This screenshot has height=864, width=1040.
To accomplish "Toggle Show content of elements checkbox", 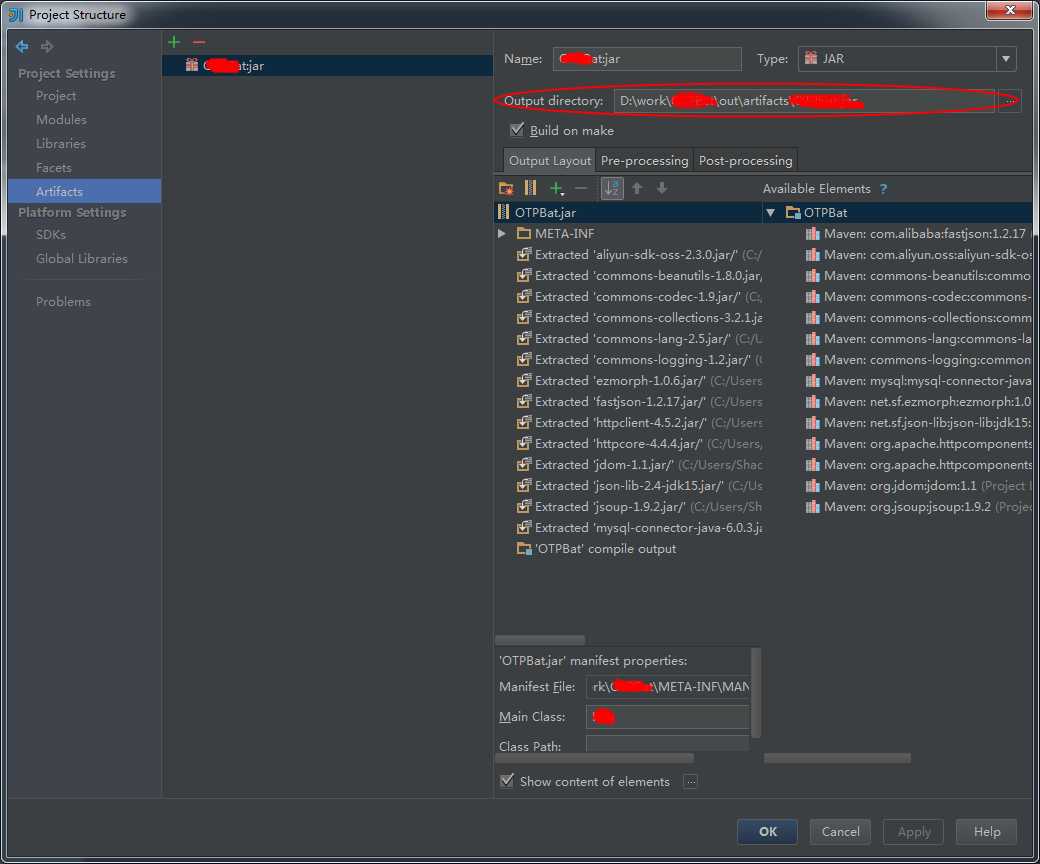I will coord(507,780).
